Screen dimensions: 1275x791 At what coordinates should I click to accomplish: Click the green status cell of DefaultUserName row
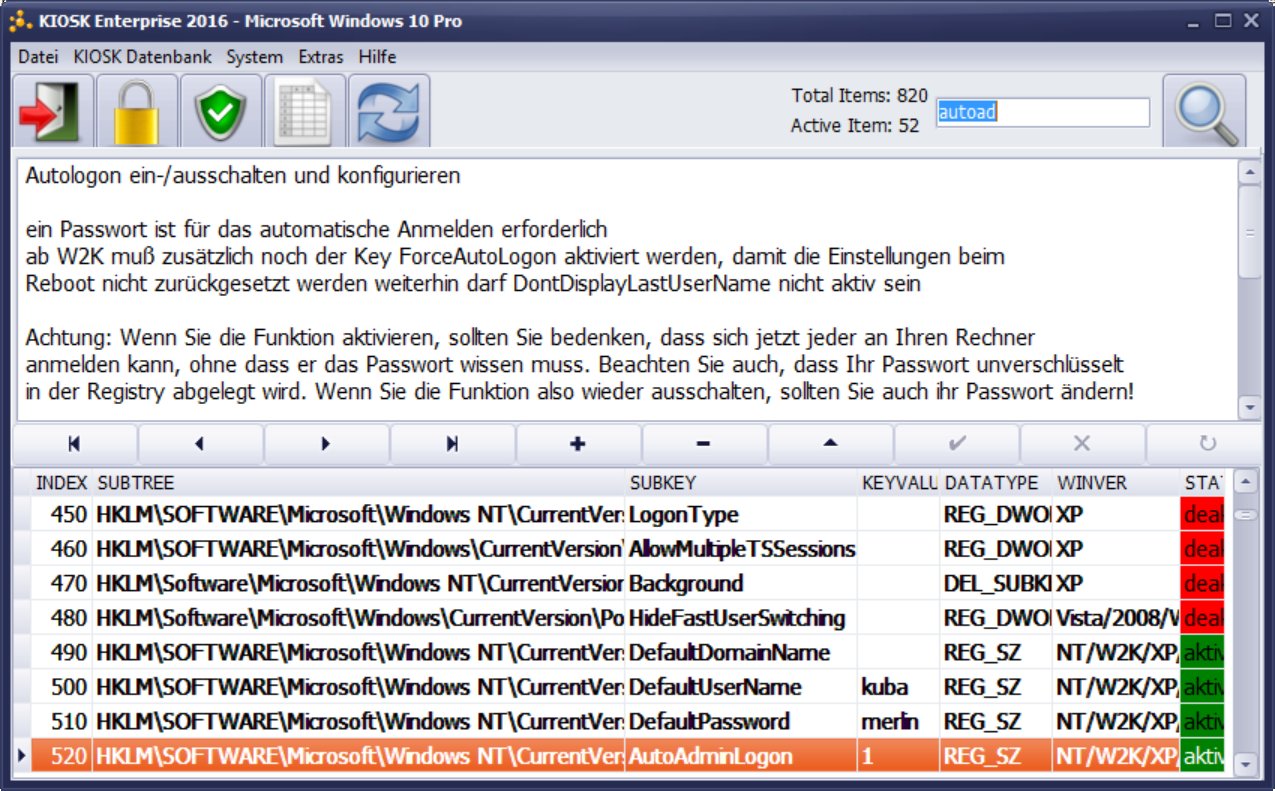click(x=1202, y=688)
